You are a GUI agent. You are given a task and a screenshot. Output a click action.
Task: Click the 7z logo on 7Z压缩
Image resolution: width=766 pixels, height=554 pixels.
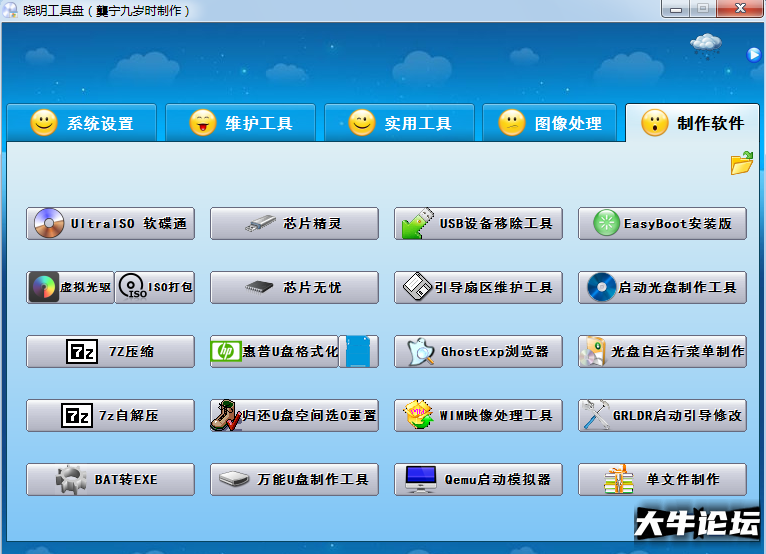pos(82,351)
